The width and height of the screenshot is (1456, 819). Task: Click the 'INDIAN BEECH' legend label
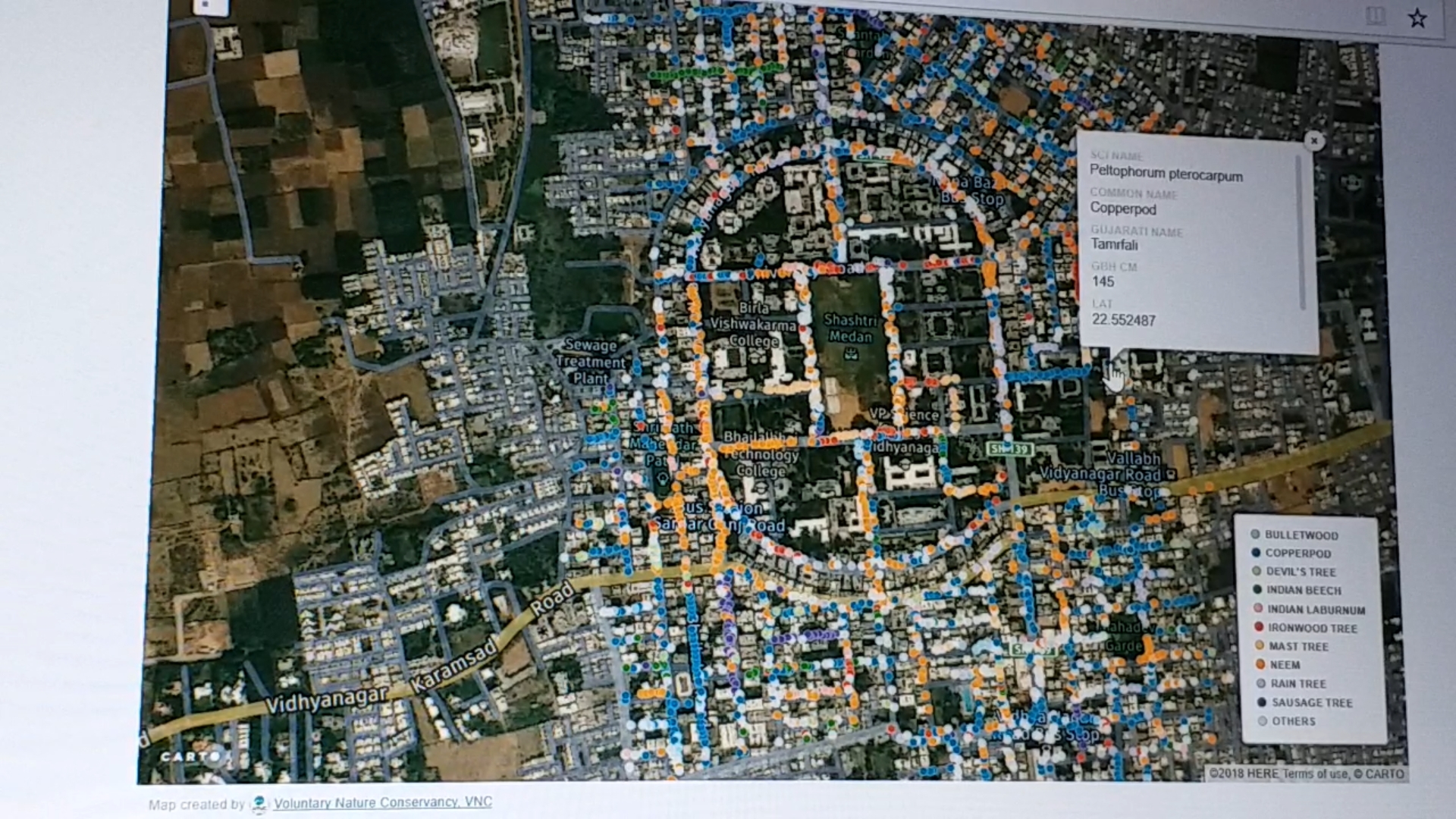1304,591
